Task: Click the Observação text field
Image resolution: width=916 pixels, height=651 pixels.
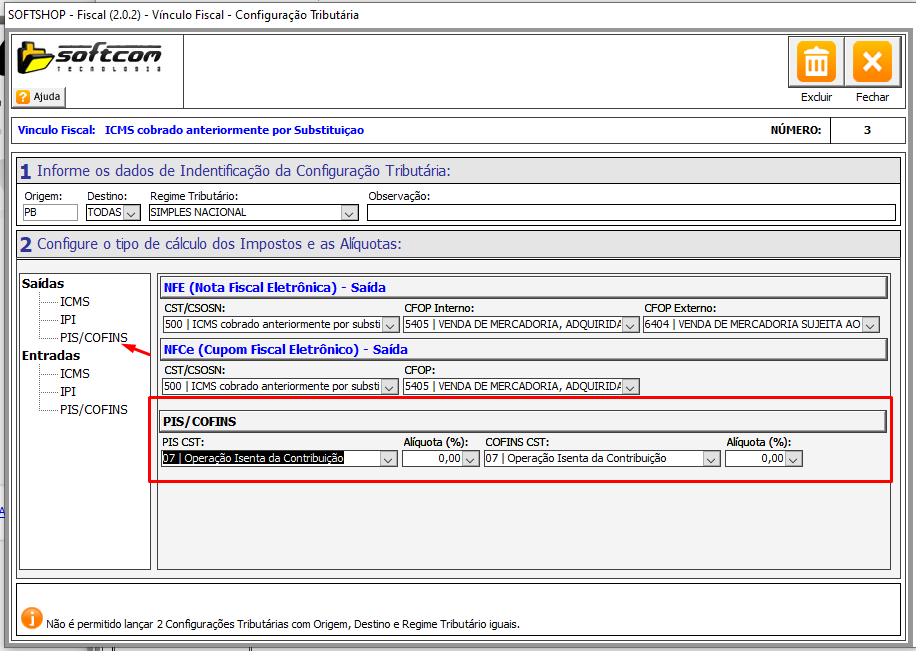Action: pyautogui.click(x=630, y=212)
